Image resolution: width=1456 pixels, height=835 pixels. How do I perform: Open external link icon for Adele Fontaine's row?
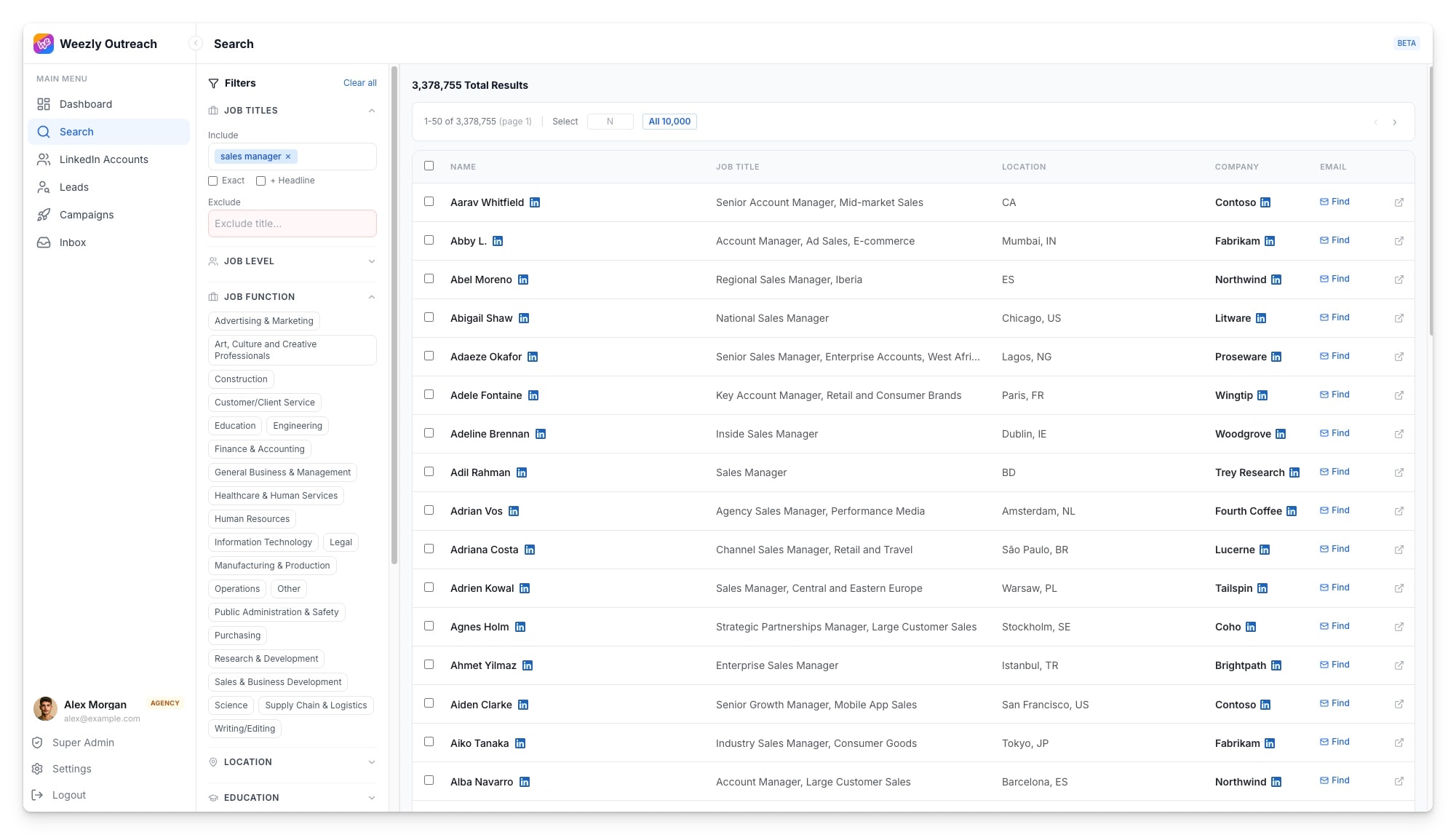[1399, 395]
